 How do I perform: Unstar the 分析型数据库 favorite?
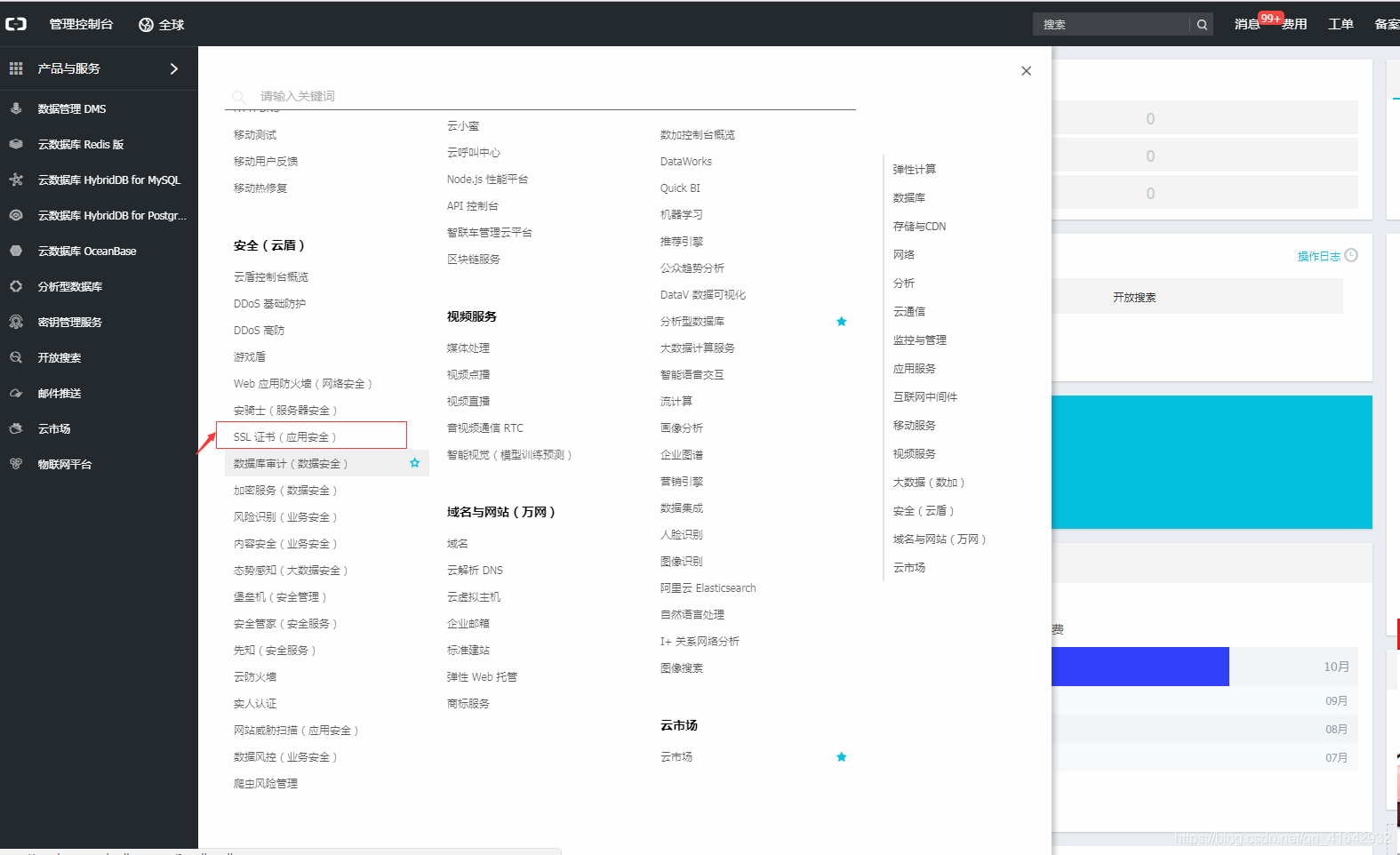[841, 321]
